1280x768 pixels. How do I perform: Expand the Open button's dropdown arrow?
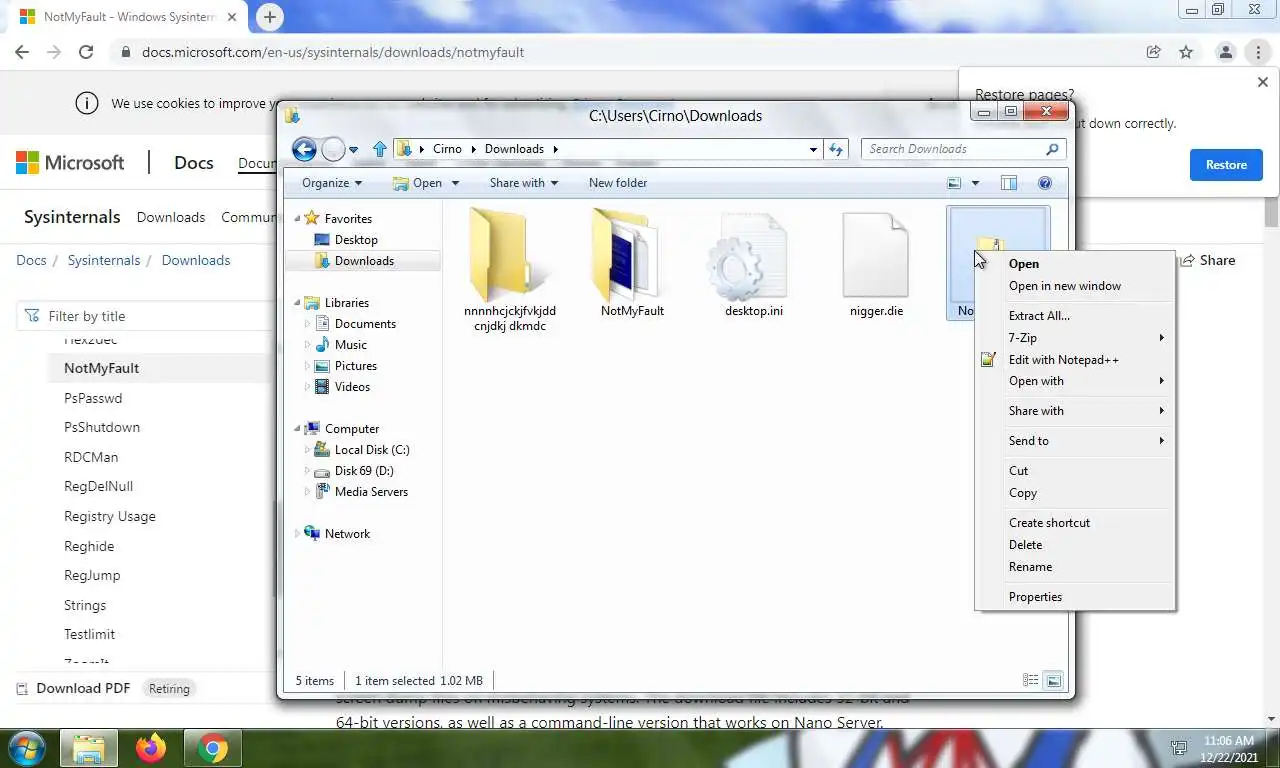click(x=455, y=183)
